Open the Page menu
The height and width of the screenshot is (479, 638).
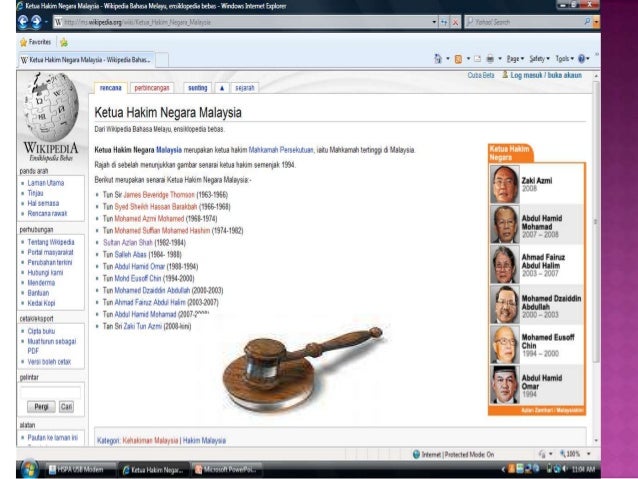515,59
